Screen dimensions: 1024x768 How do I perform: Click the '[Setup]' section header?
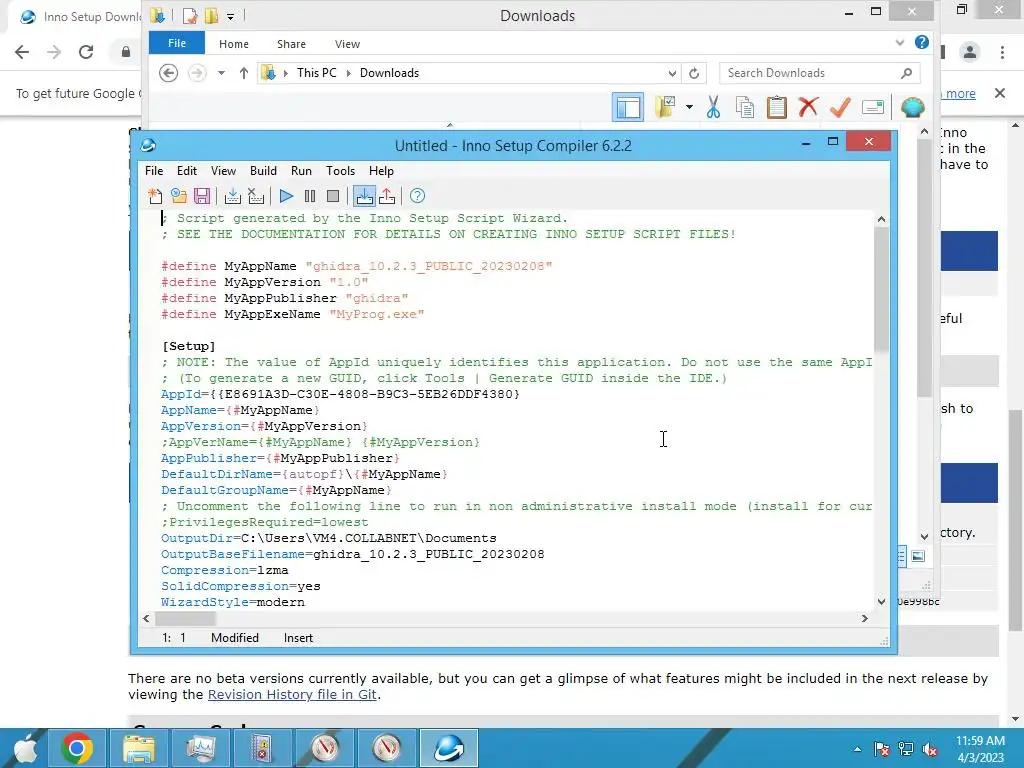click(x=189, y=346)
